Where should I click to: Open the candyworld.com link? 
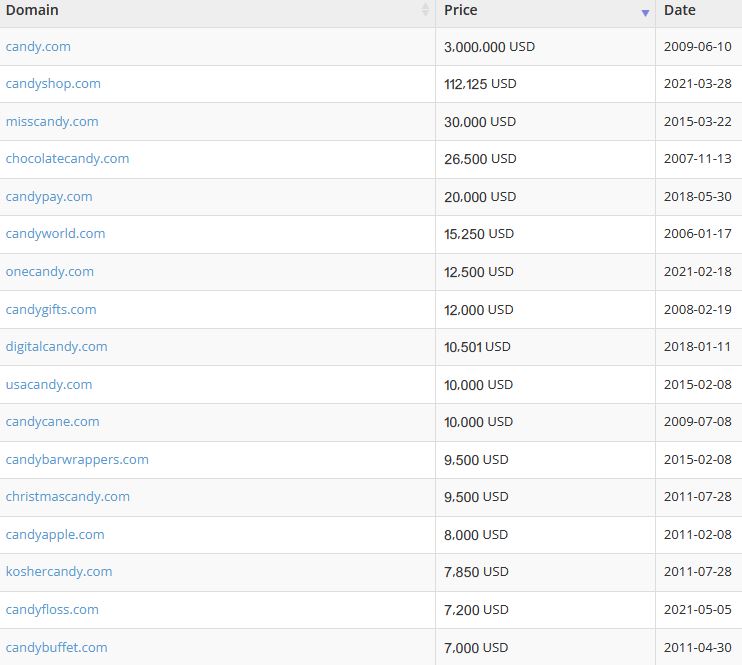coord(55,233)
